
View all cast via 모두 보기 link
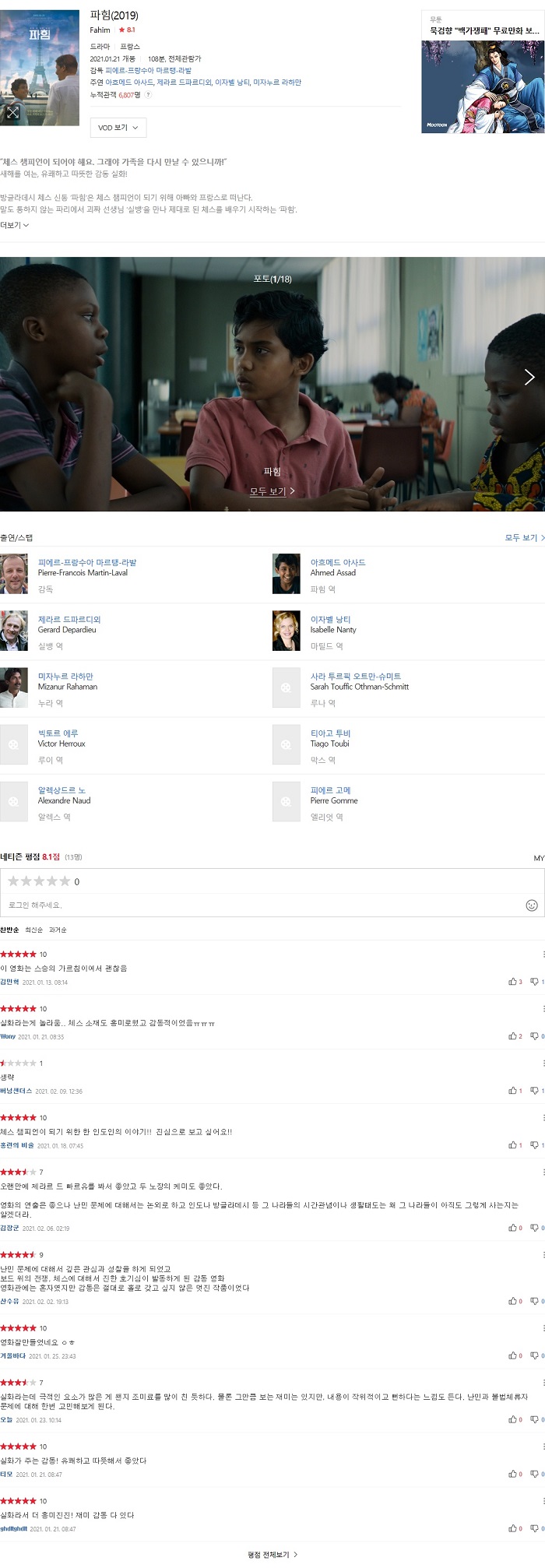(x=521, y=538)
